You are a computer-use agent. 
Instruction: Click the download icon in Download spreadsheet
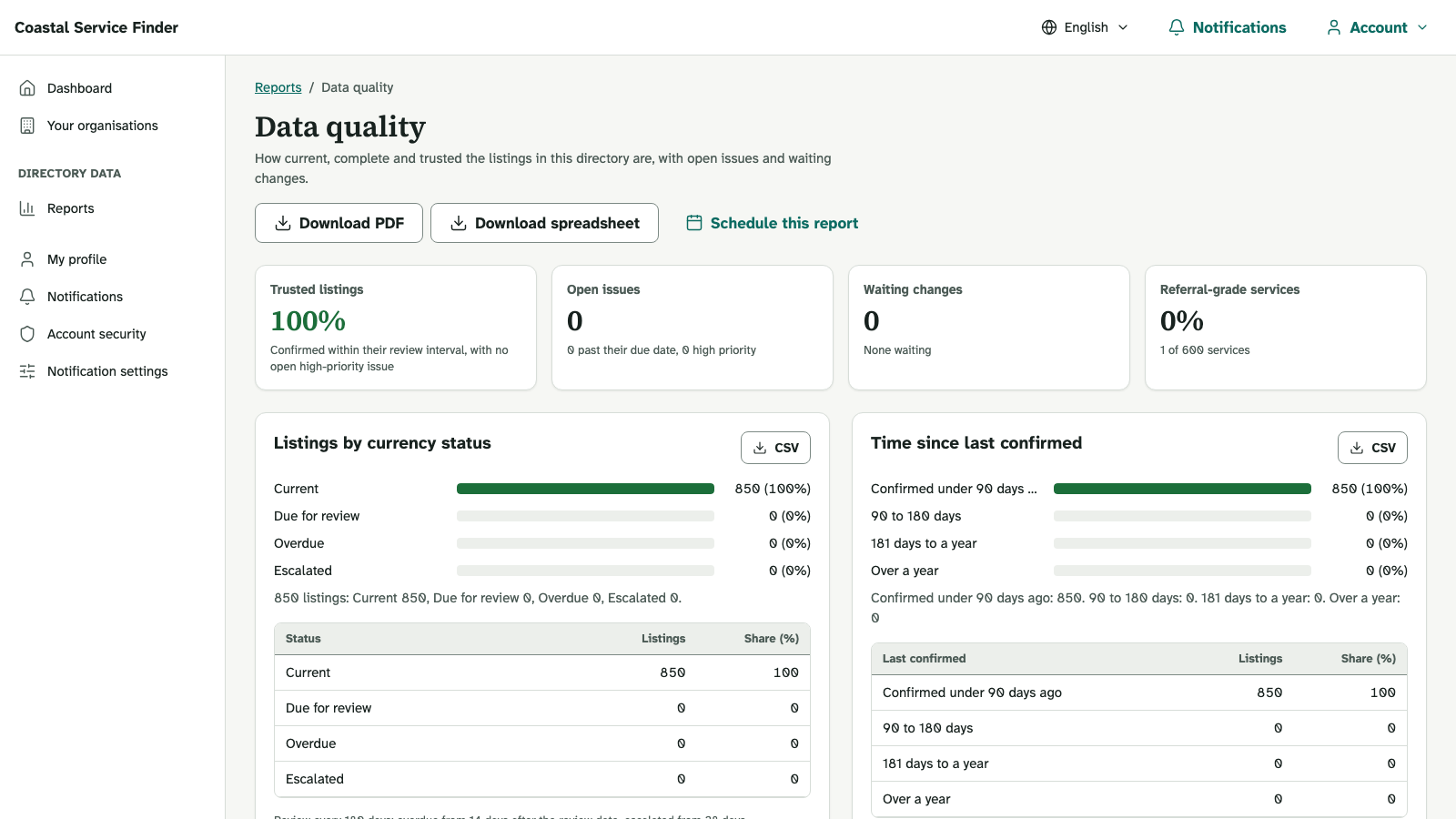pos(459,223)
